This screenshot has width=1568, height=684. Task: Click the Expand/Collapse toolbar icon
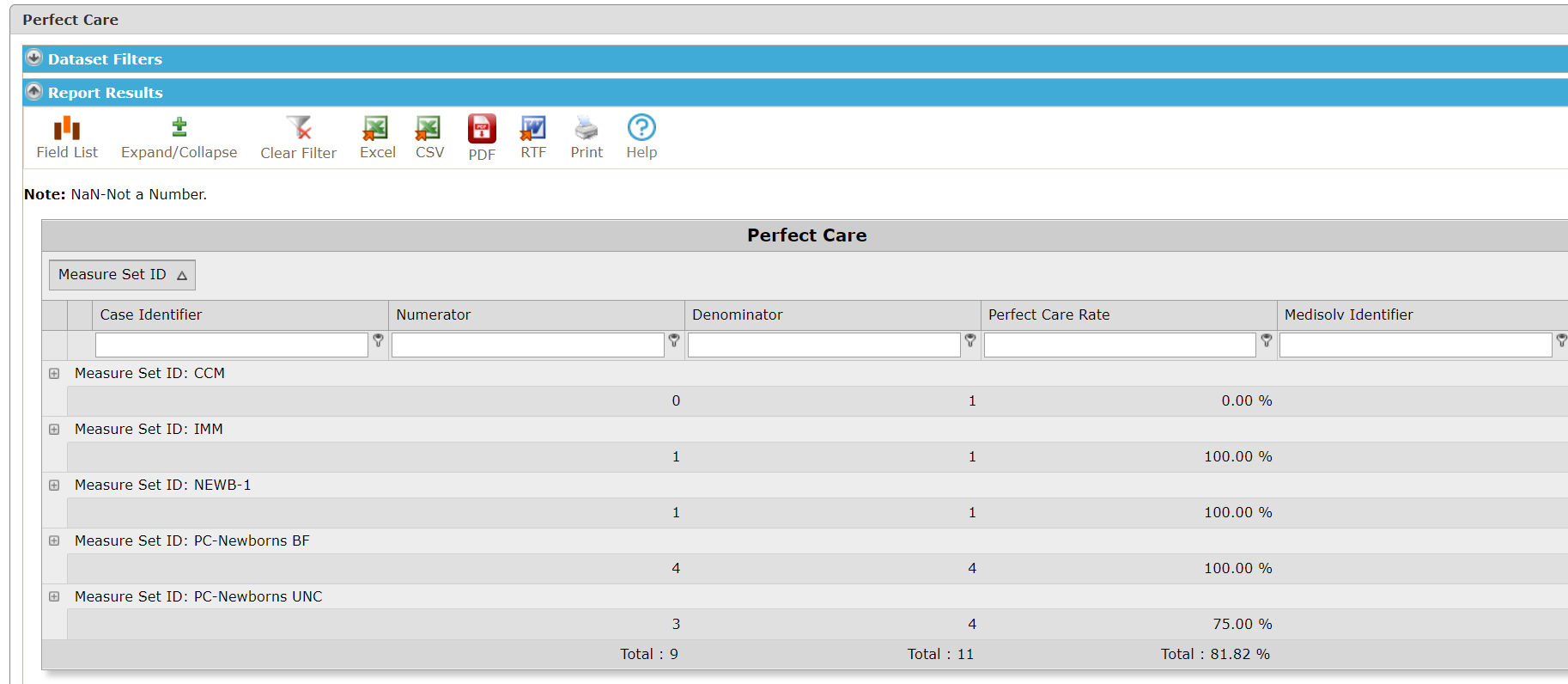pyautogui.click(x=179, y=128)
